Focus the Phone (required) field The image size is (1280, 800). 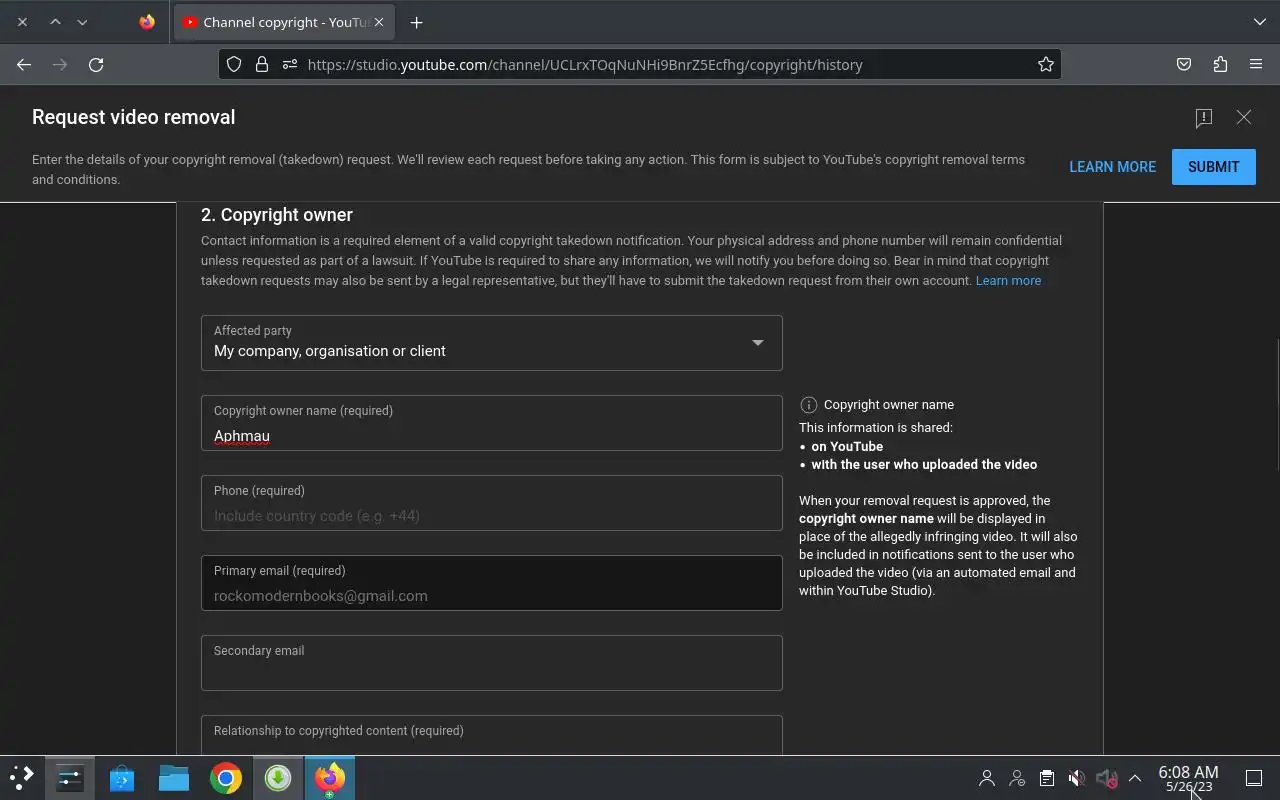tap(492, 503)
